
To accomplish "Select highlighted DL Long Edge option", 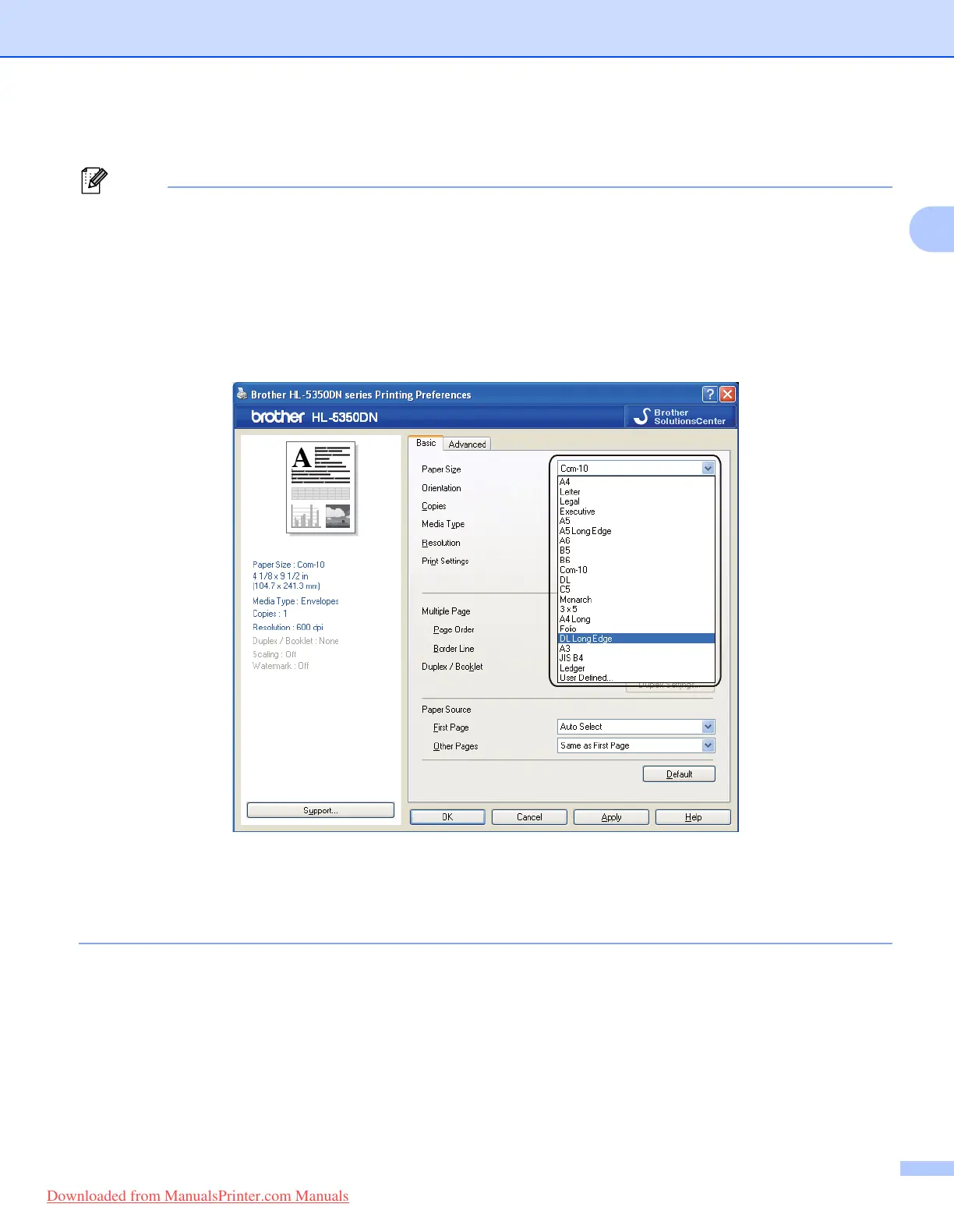I will [x=636, y=639].
